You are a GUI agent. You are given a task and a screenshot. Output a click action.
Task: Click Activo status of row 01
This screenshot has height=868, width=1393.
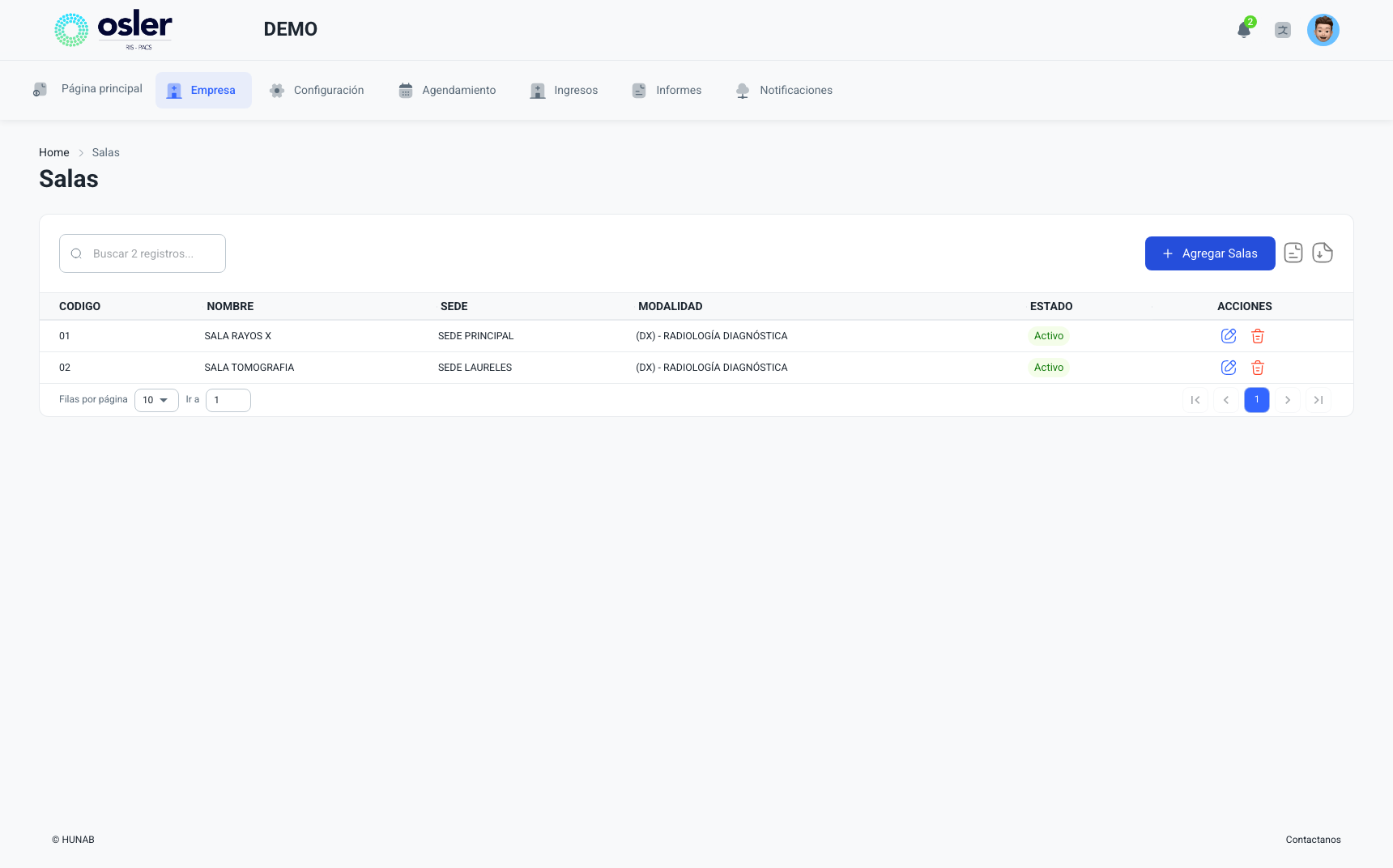[1049, 336]
